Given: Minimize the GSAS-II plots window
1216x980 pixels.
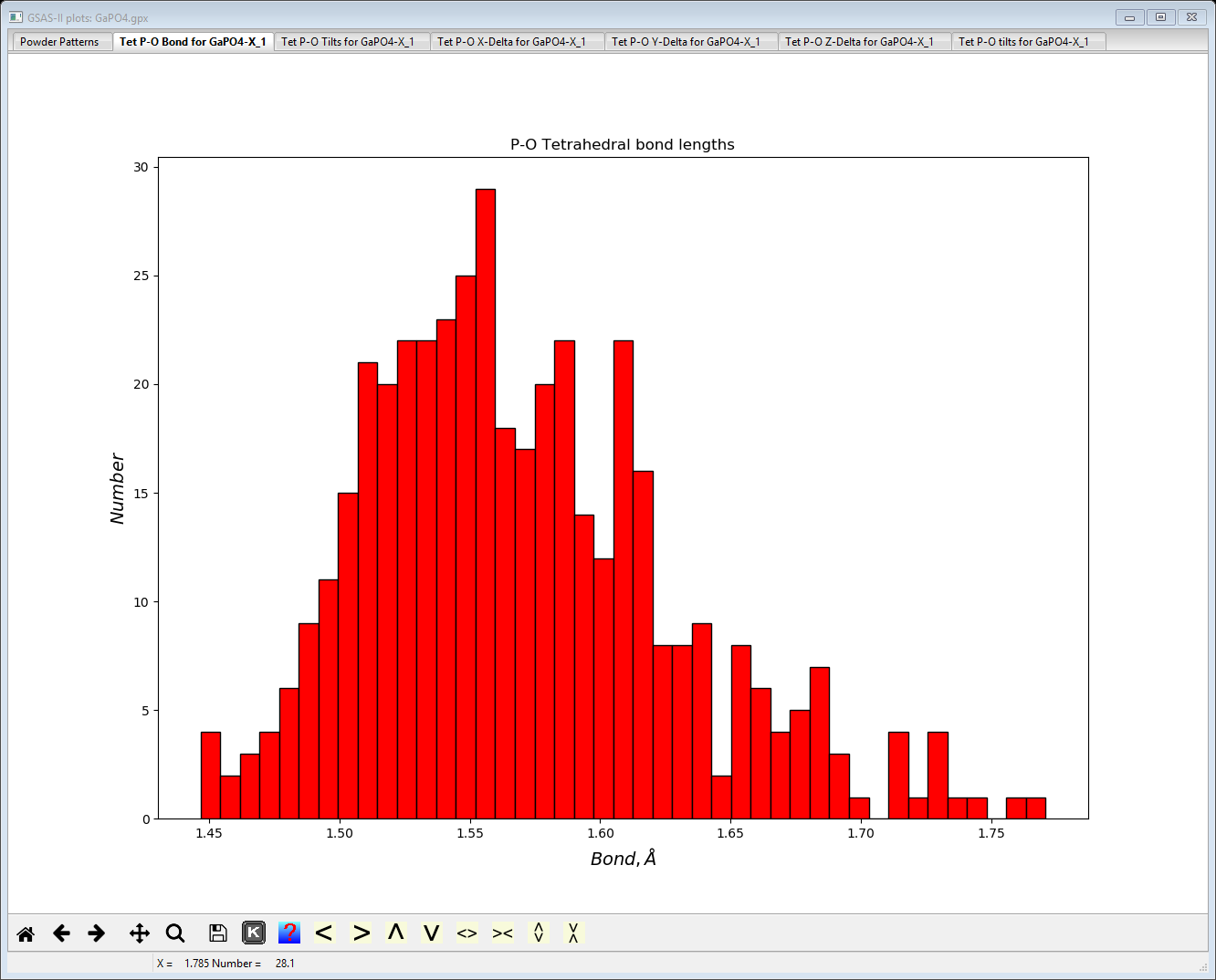Looking at the screenshot, I should coord(1130,16).
